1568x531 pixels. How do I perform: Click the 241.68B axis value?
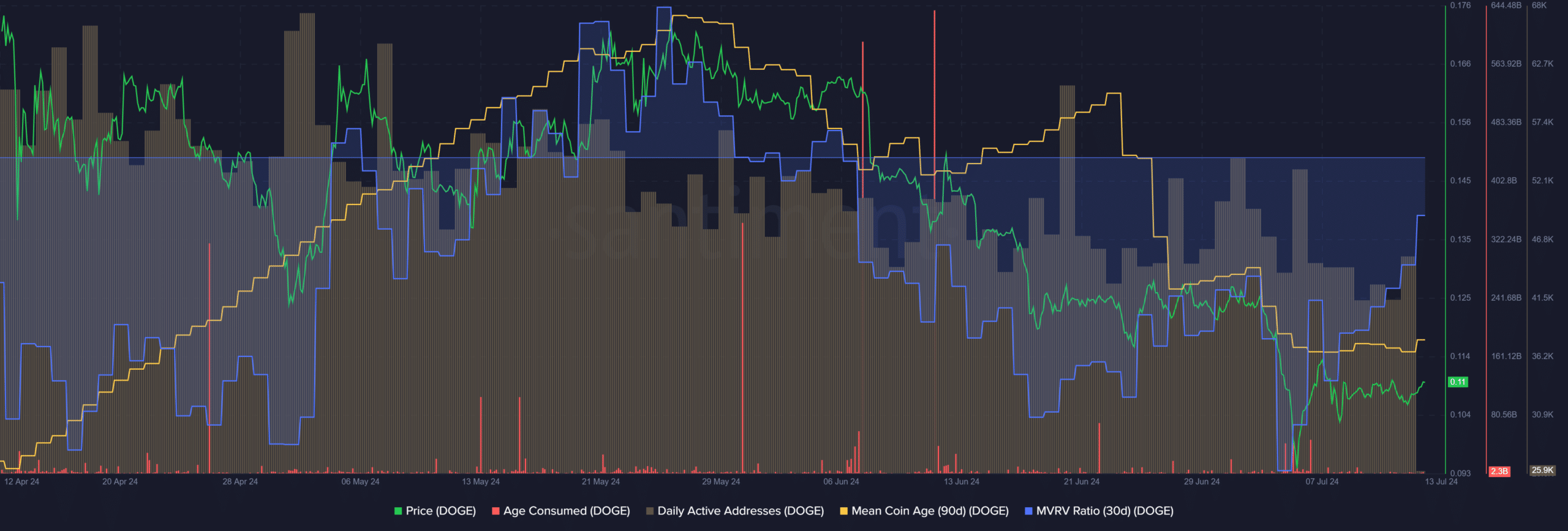point(1506,298)
